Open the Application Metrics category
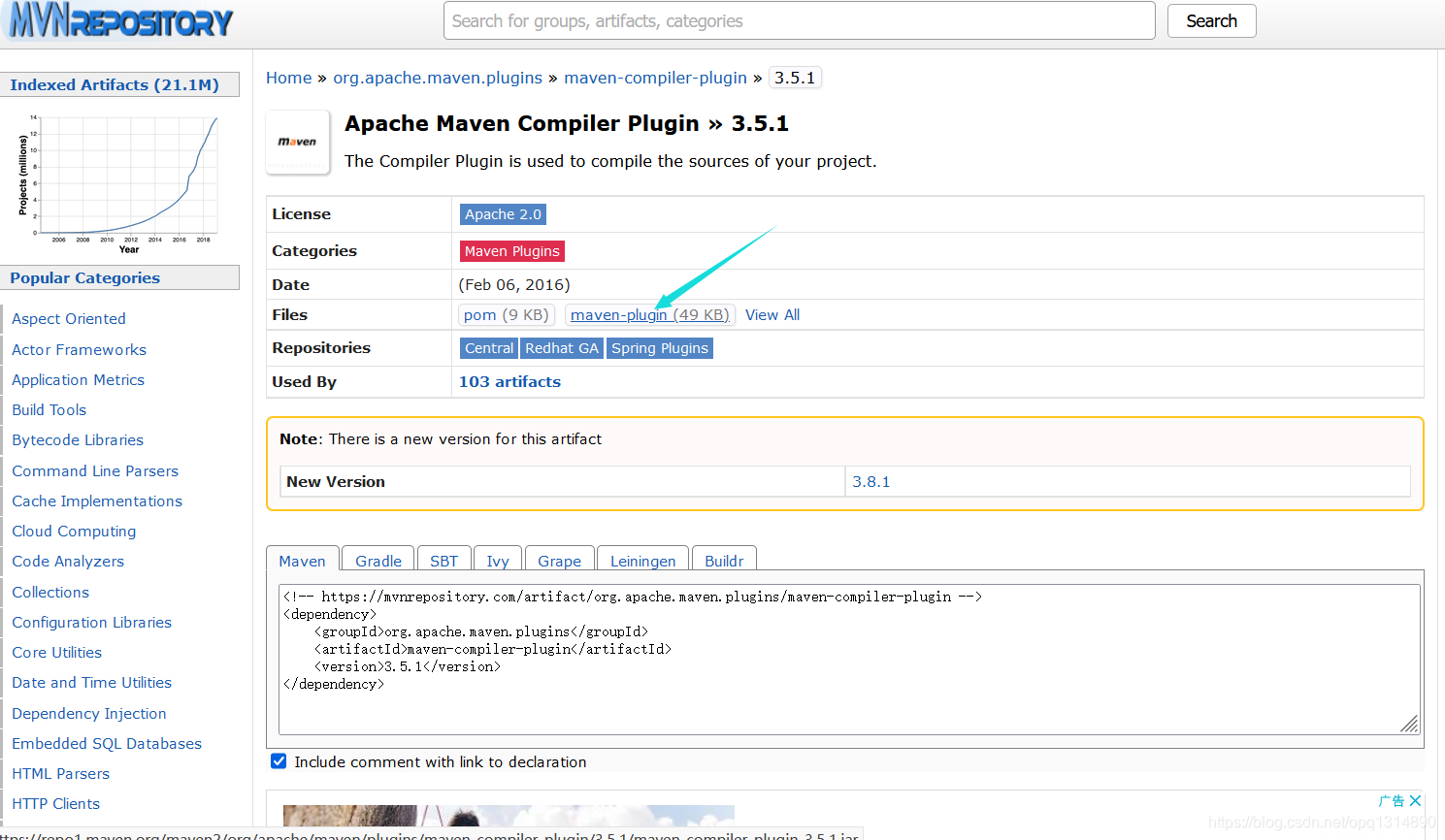The height and width of the screenshot is (840, 1445). tap(78, 379)
